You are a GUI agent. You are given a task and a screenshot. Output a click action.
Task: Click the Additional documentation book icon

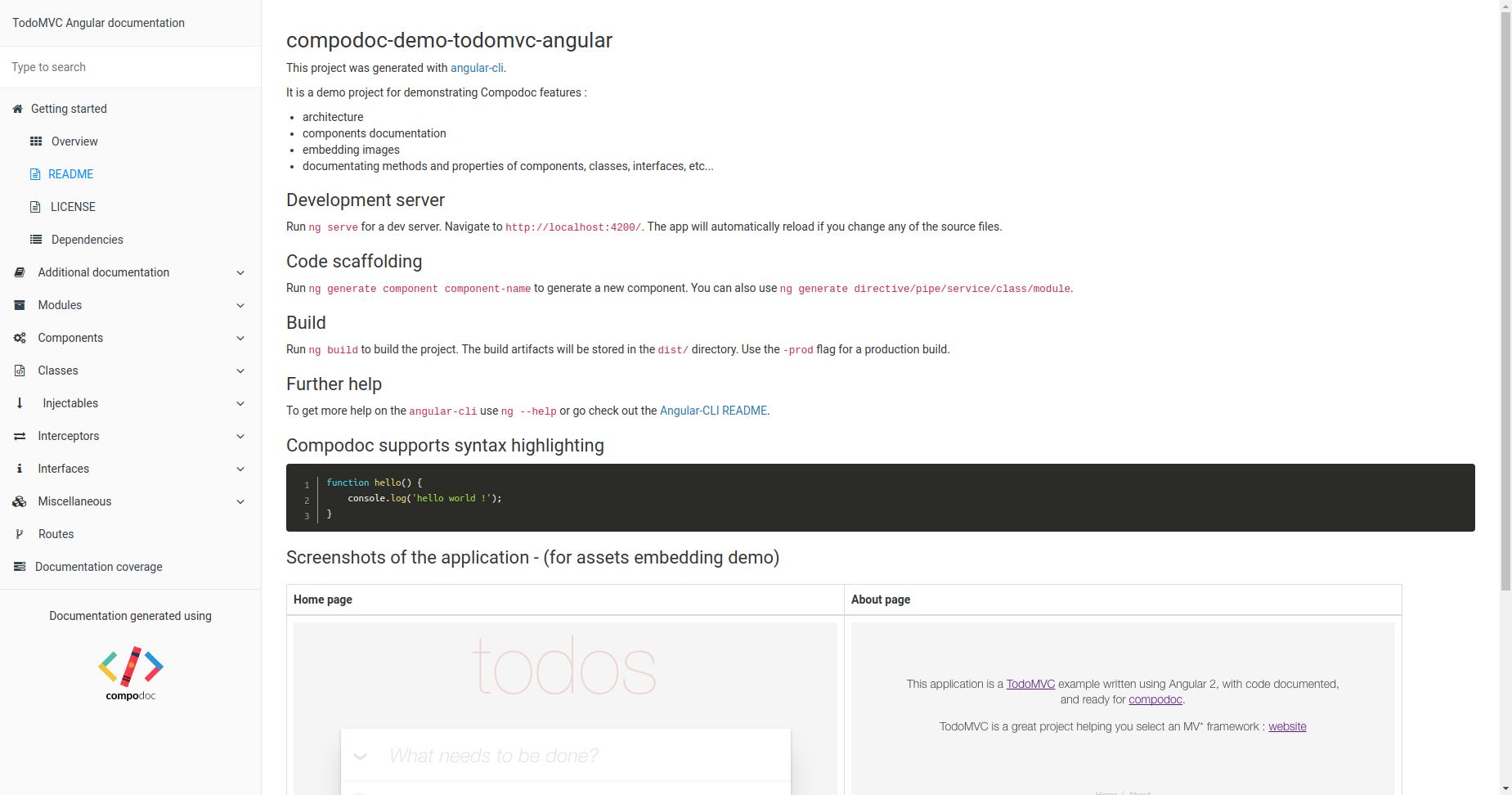point(20,272)
